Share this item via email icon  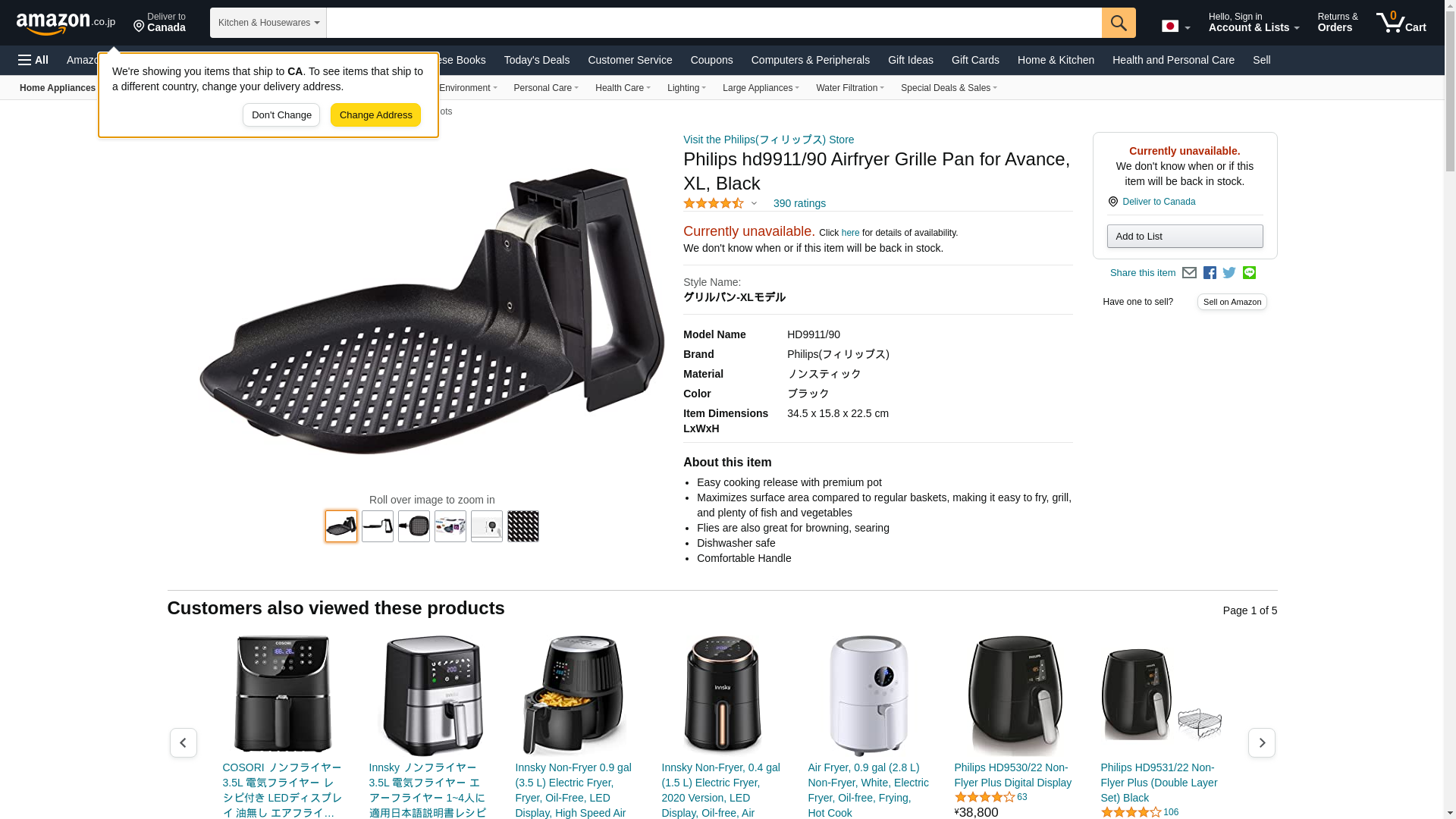(x=1189, y=273)
